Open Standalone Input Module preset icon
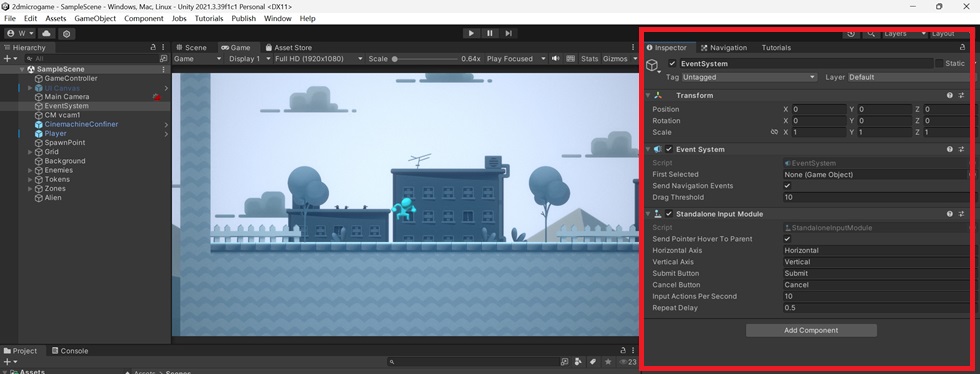The height and width of the screenshot is (374, 980). point(961,214)
